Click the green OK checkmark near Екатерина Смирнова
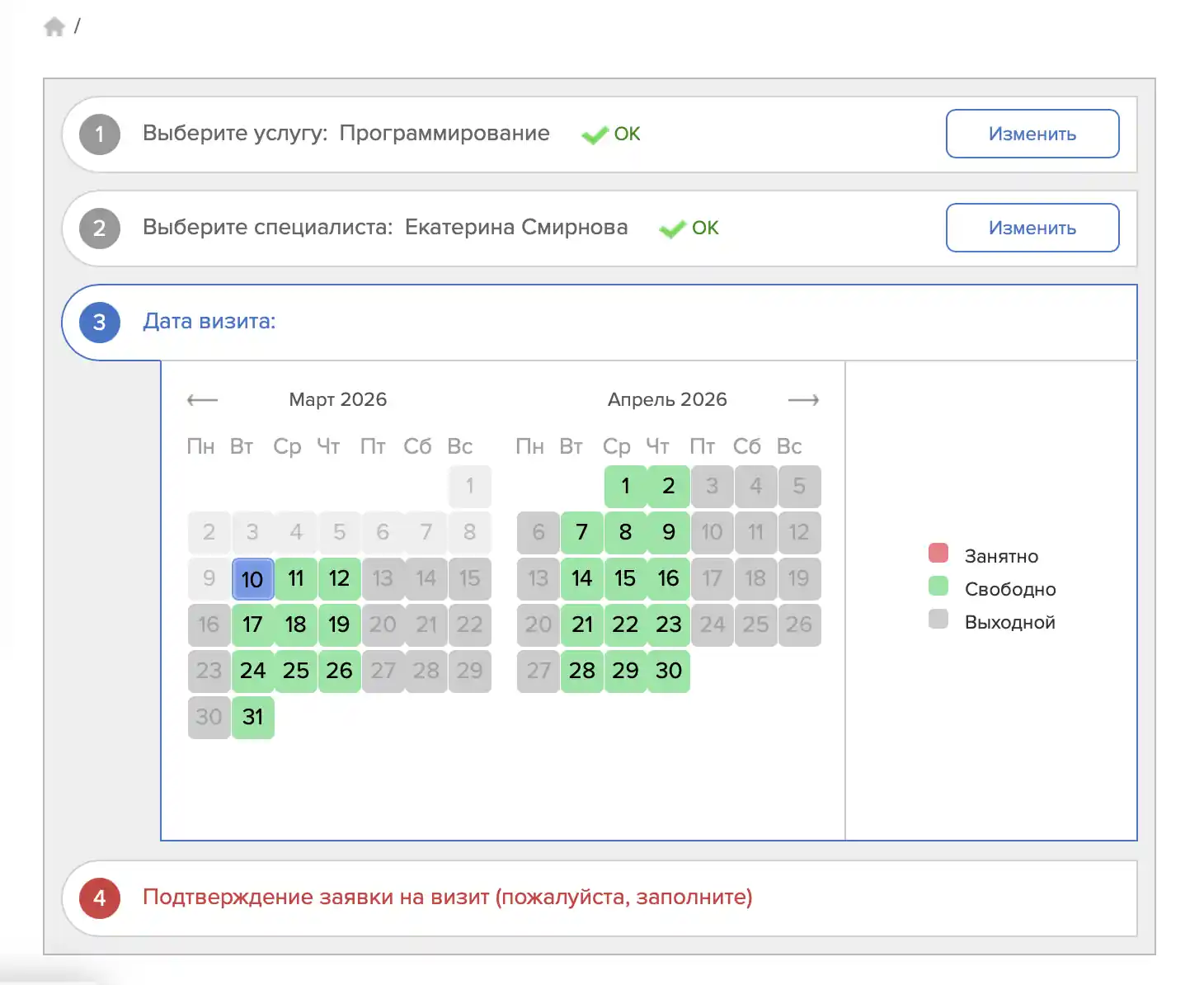 tap(674, 229)
